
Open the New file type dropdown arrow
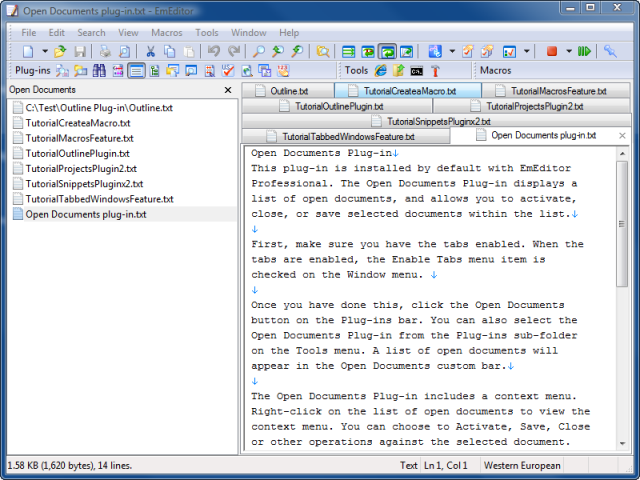[45, 51]
